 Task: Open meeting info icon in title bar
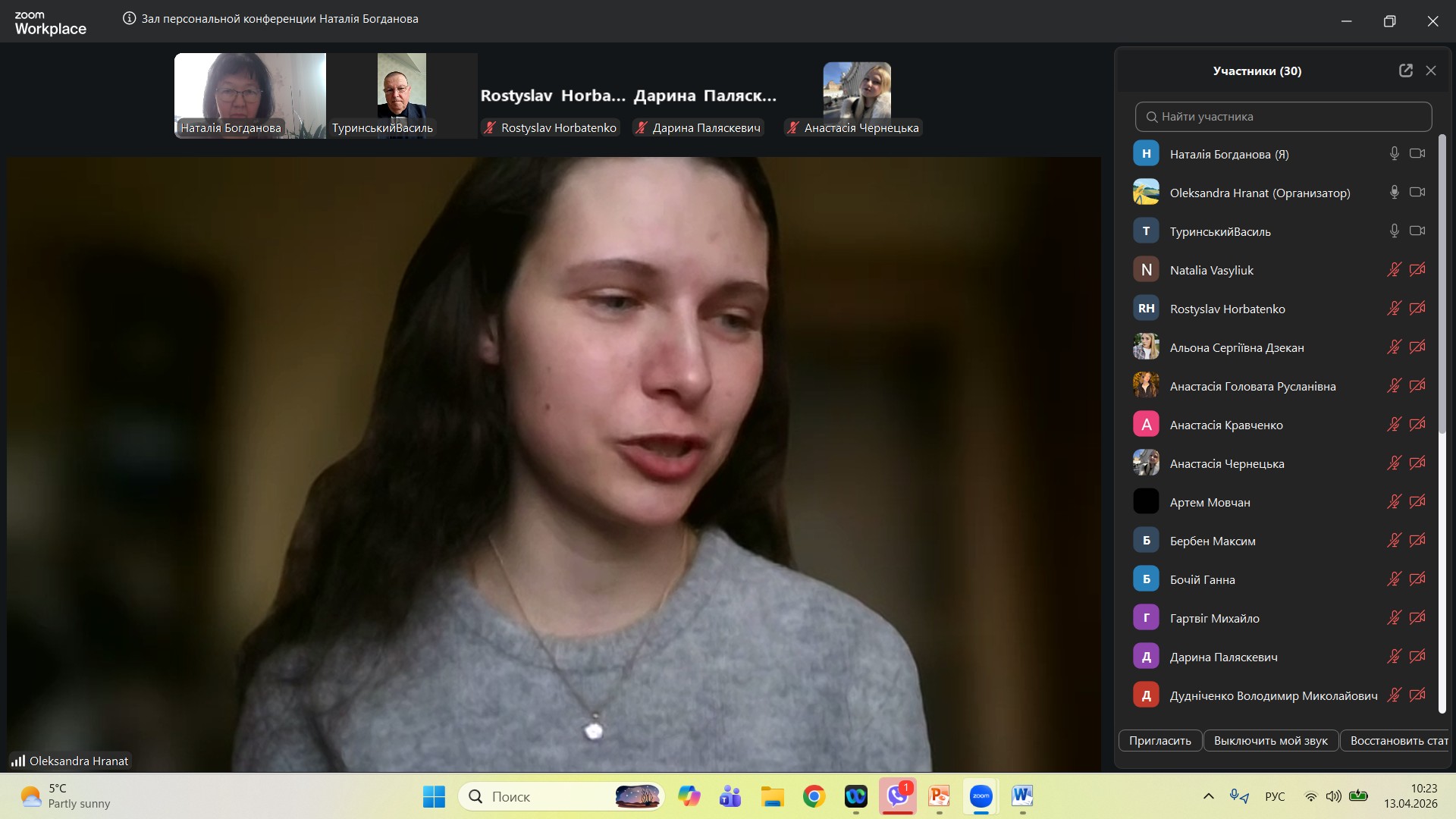point(130,18)
